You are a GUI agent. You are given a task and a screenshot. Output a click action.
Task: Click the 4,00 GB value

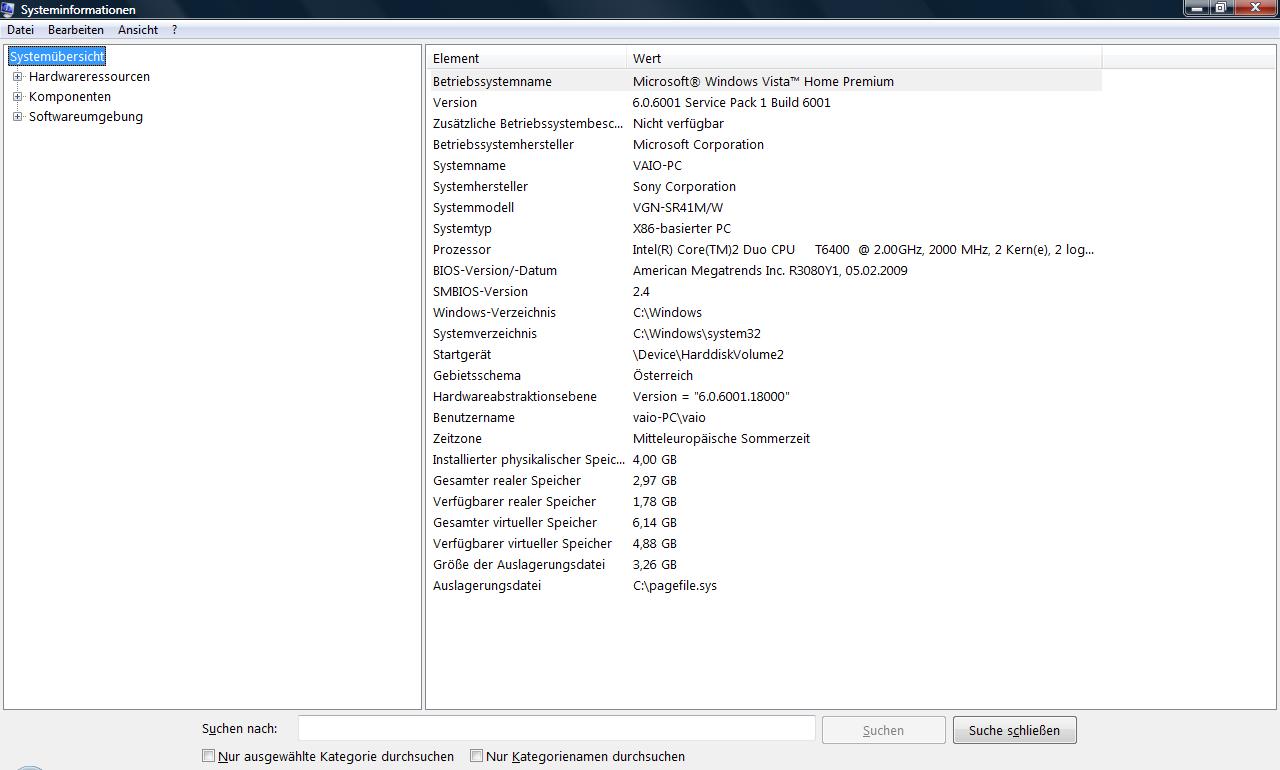(x=655, y=460)
